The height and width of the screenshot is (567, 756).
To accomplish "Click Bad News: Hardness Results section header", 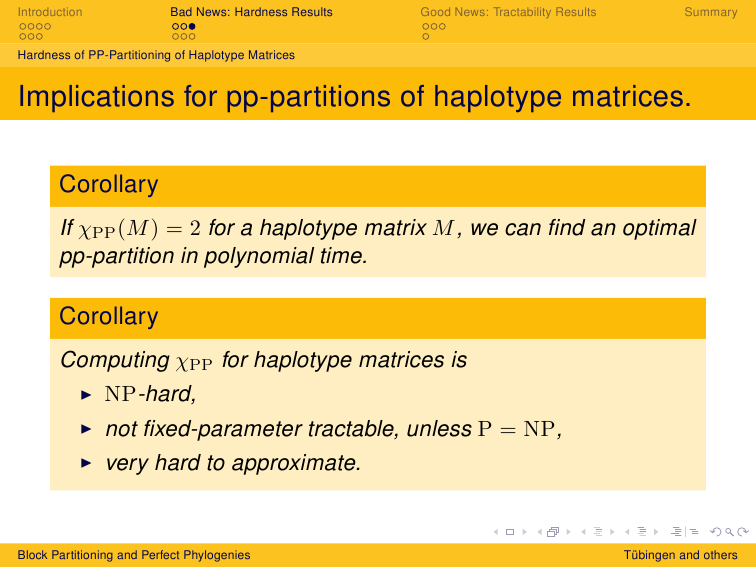I will (x=251, y=12).
